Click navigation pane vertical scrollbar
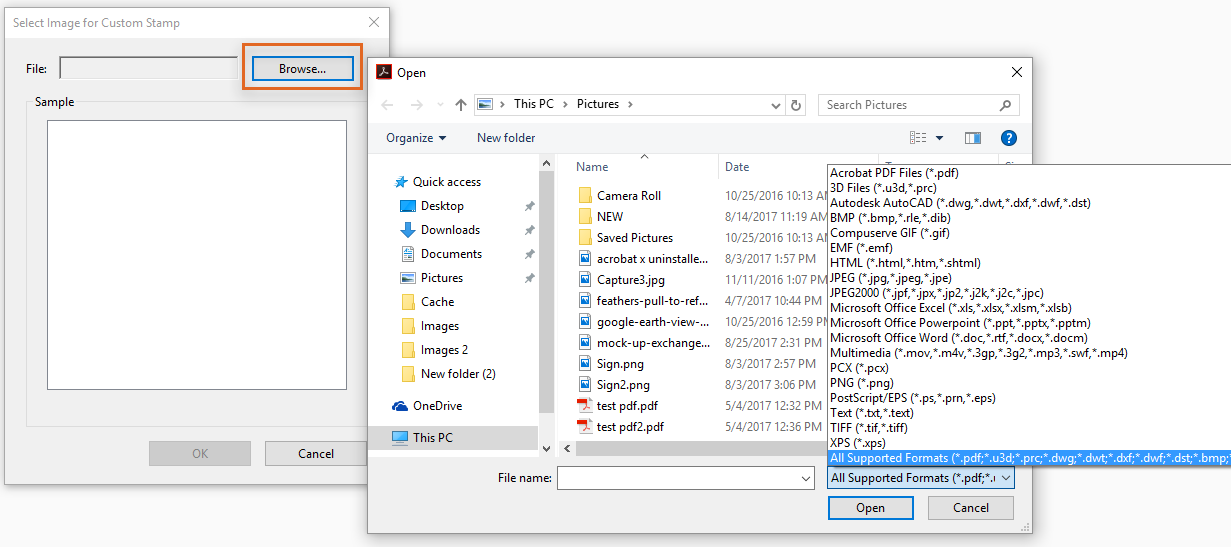1231x547 pixels. click(546, 305)
